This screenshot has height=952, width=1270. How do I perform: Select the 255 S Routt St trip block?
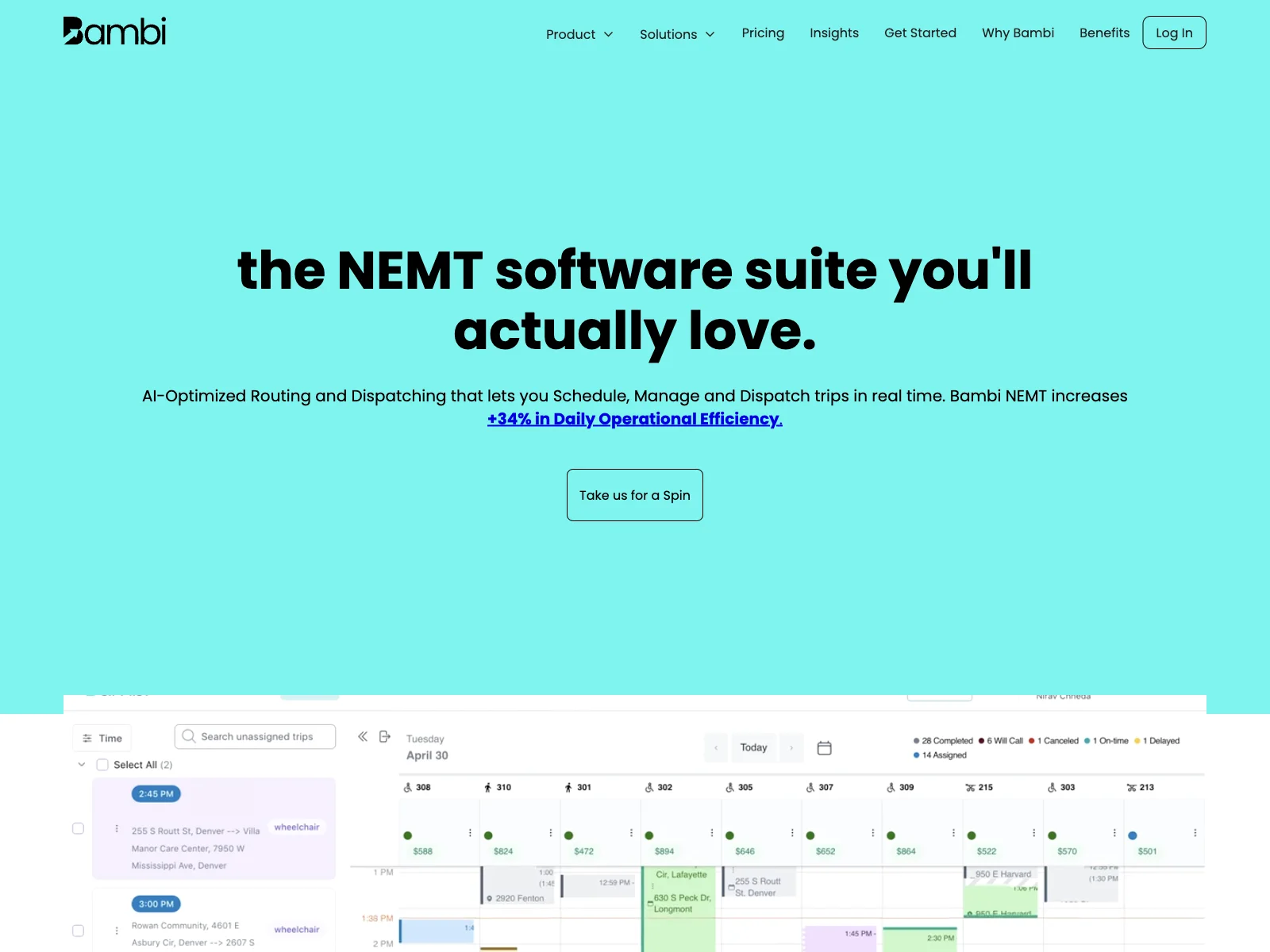pos(760,882)
